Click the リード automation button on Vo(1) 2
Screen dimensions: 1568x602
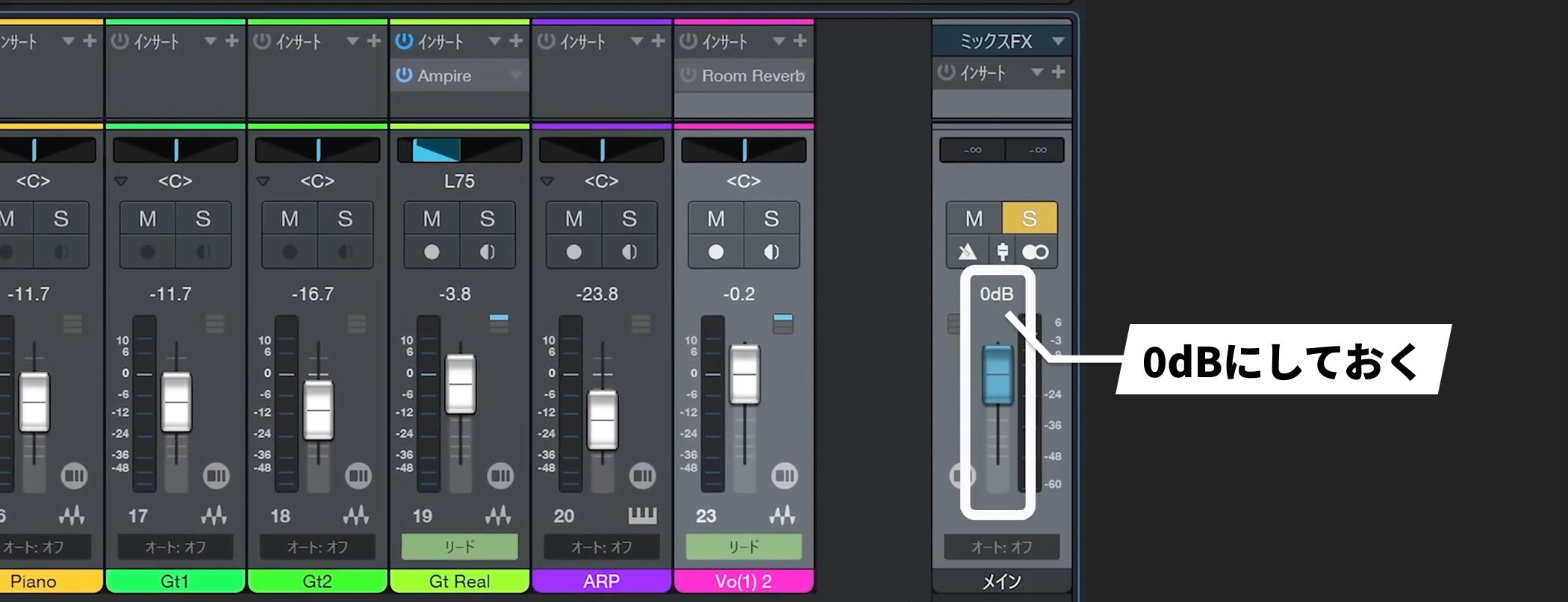(x=744, y=547)
